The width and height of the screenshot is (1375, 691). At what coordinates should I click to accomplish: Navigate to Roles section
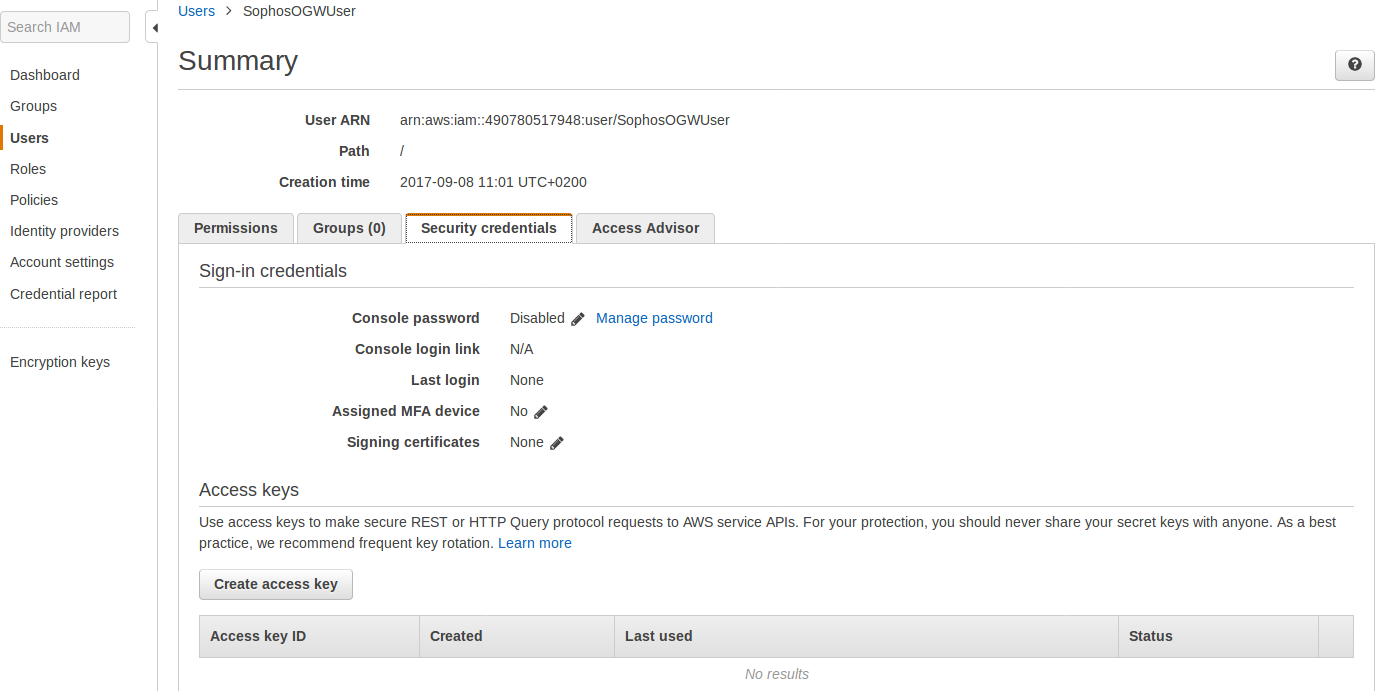point(27,168)
